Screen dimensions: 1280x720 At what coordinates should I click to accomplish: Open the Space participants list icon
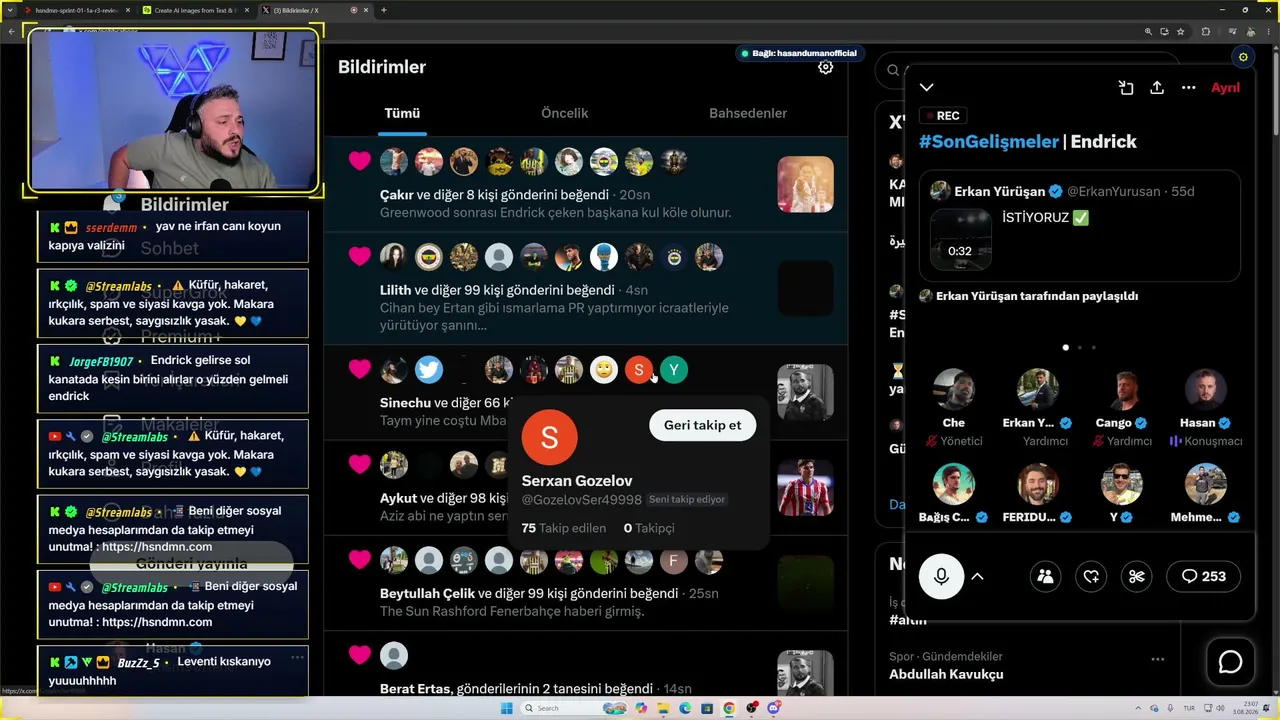1045,576
